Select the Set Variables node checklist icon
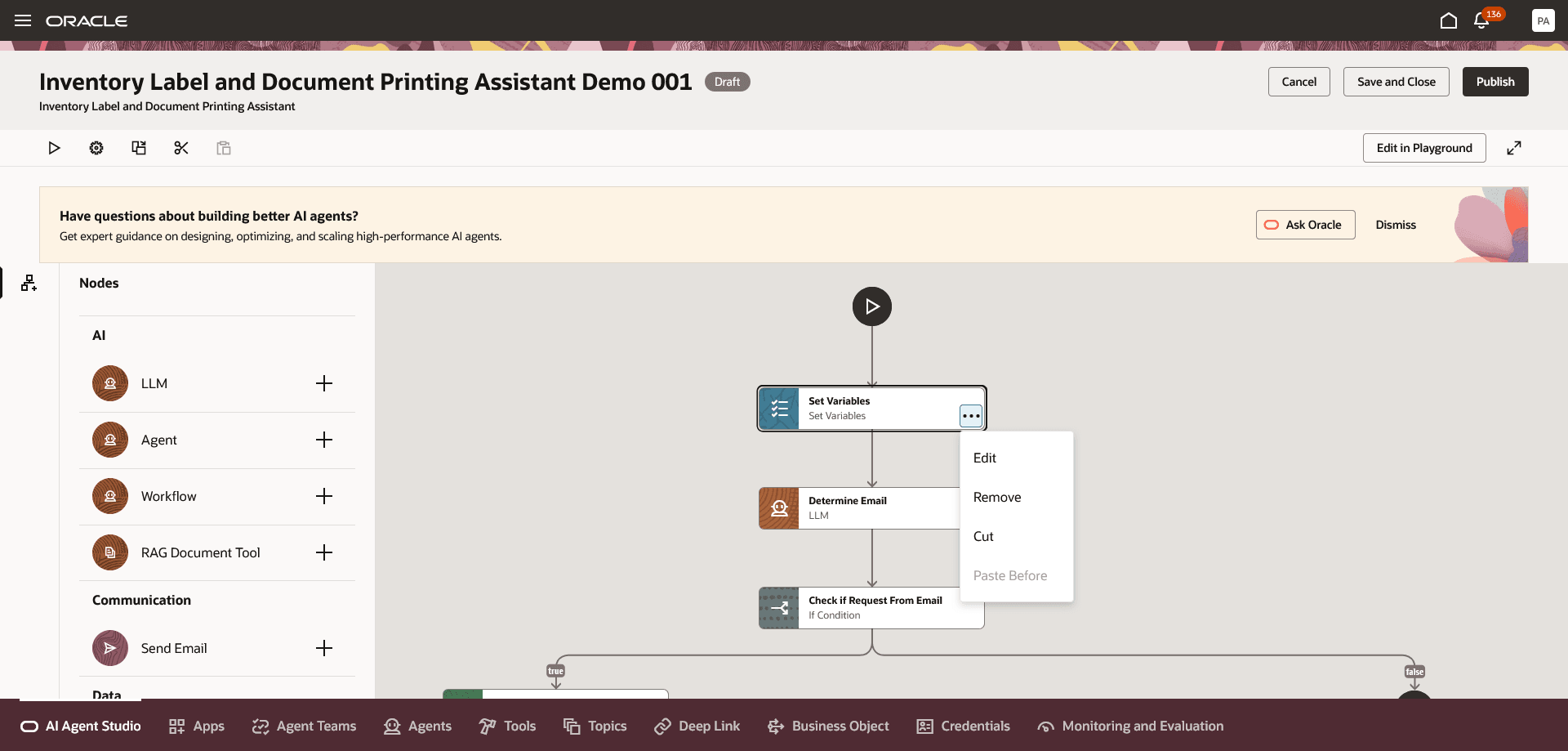This screenshot has width=1568, height=751. click(779, 409)
